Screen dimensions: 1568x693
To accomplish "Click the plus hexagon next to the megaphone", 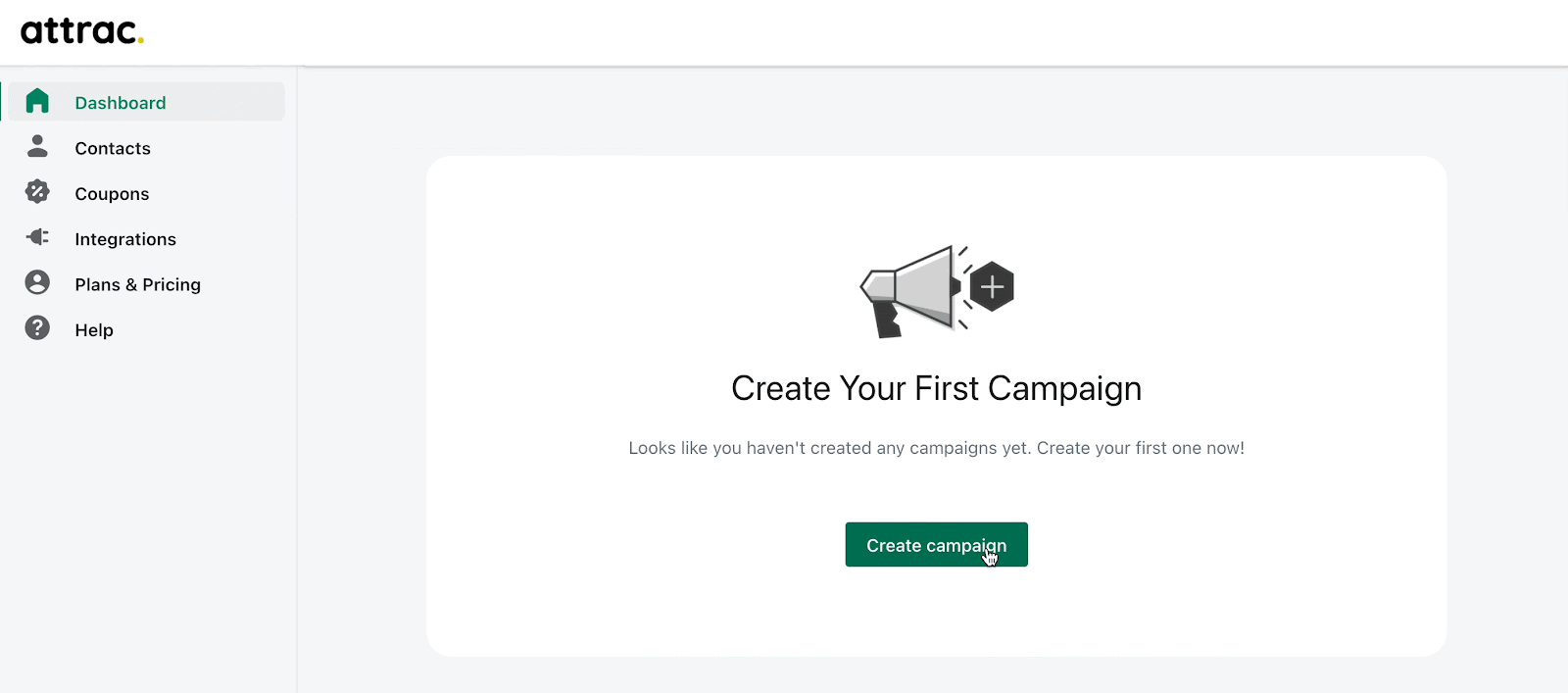I will point(992,286).
